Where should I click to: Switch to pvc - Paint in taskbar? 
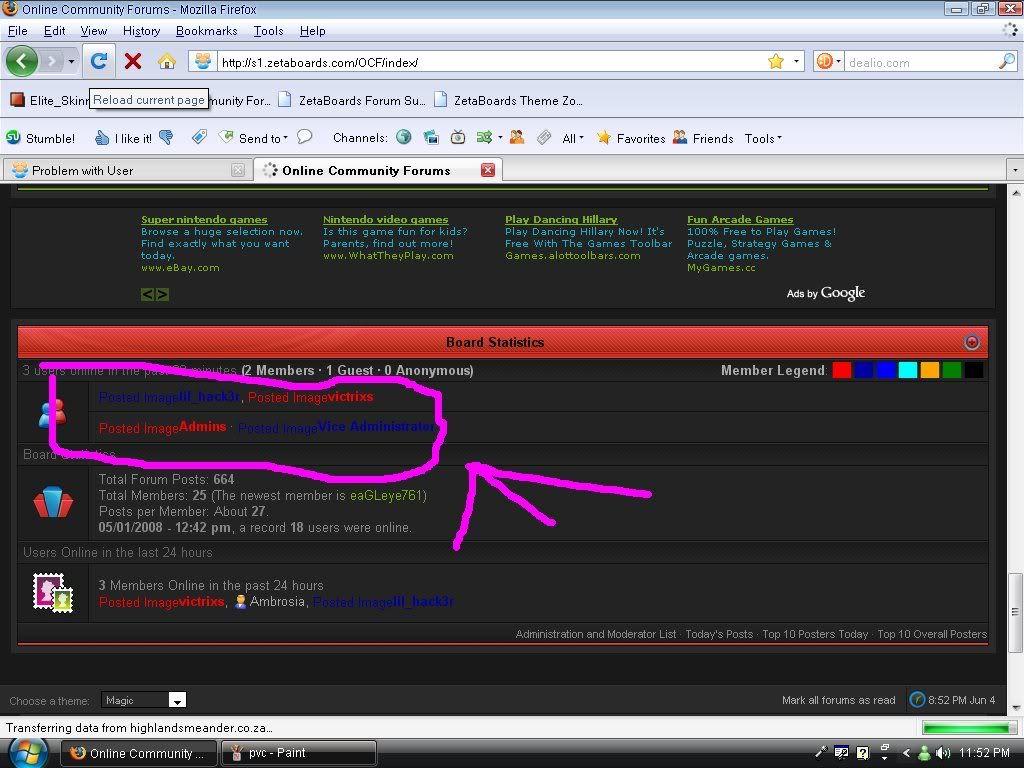coord(299,753)
